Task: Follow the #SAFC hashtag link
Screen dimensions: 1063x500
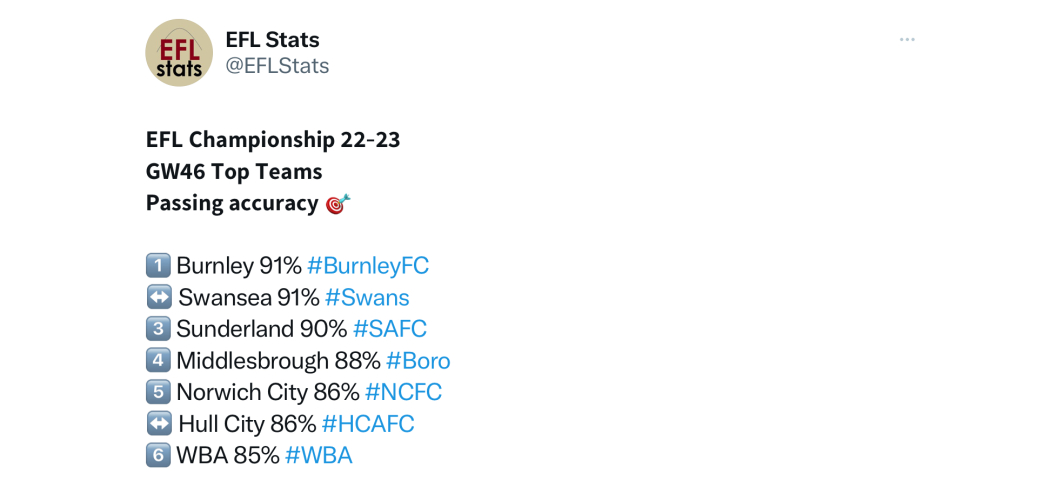Action: (x=389, y=329)
